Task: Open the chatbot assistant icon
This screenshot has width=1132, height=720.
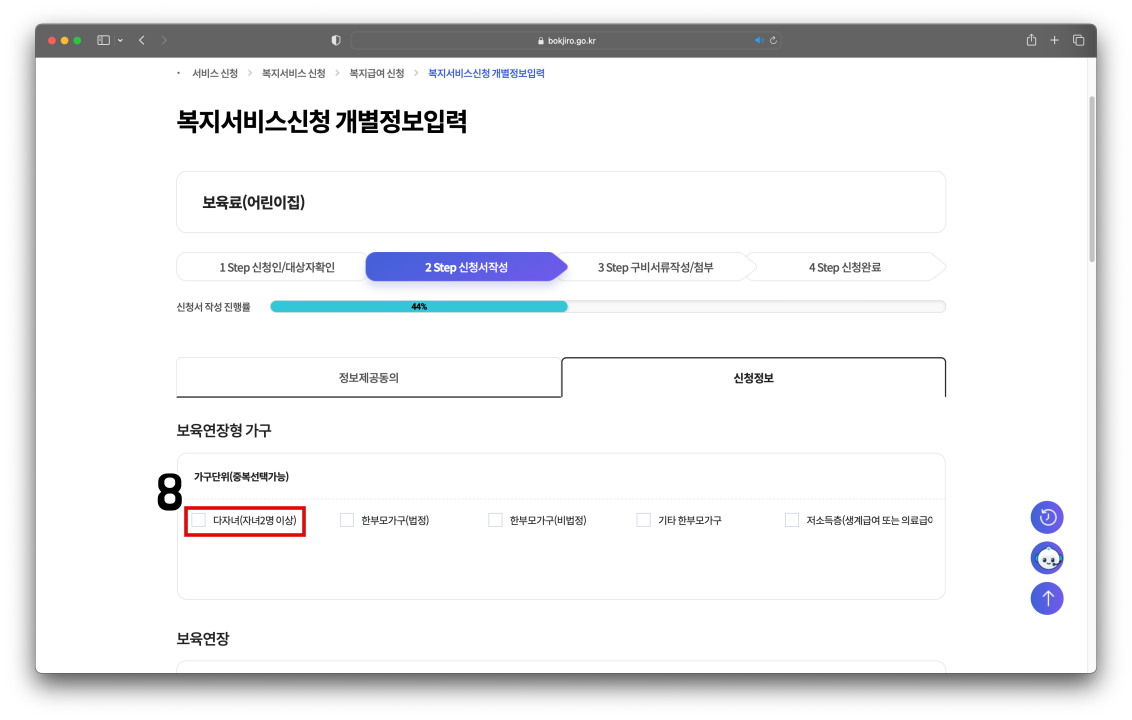Action: (1047, 558)
